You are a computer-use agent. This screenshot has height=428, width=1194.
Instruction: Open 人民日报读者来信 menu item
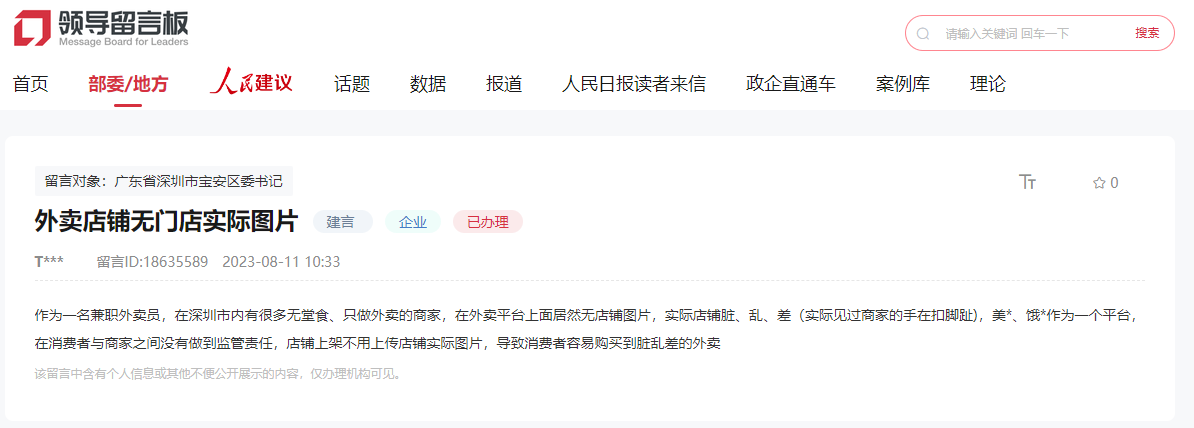click(634, 84)
